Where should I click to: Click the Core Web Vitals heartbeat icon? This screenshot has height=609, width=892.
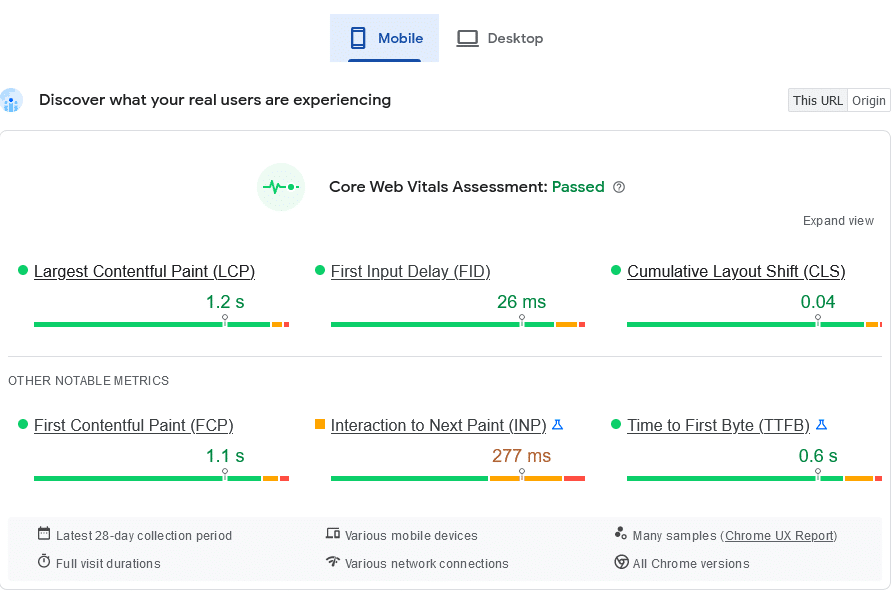(x=281, y=187)
